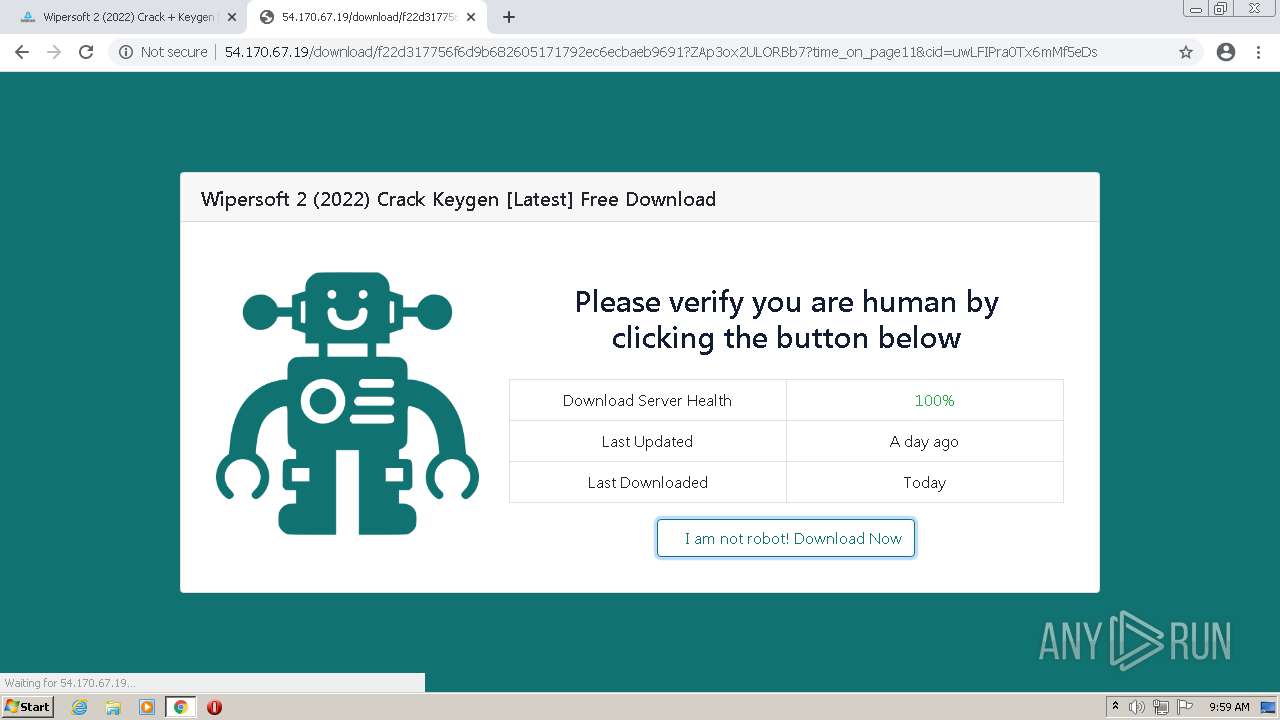Open a new tab with plus button
The image size is (1280, 720).
(x=509, y=17)
